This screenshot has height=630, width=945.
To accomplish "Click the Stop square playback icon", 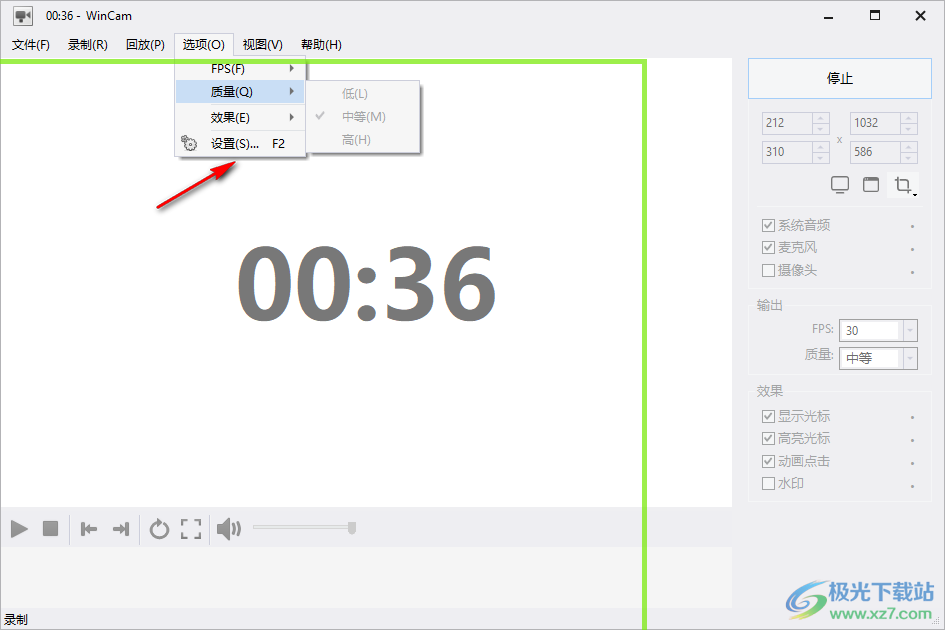I will click(x=51, y=529).
